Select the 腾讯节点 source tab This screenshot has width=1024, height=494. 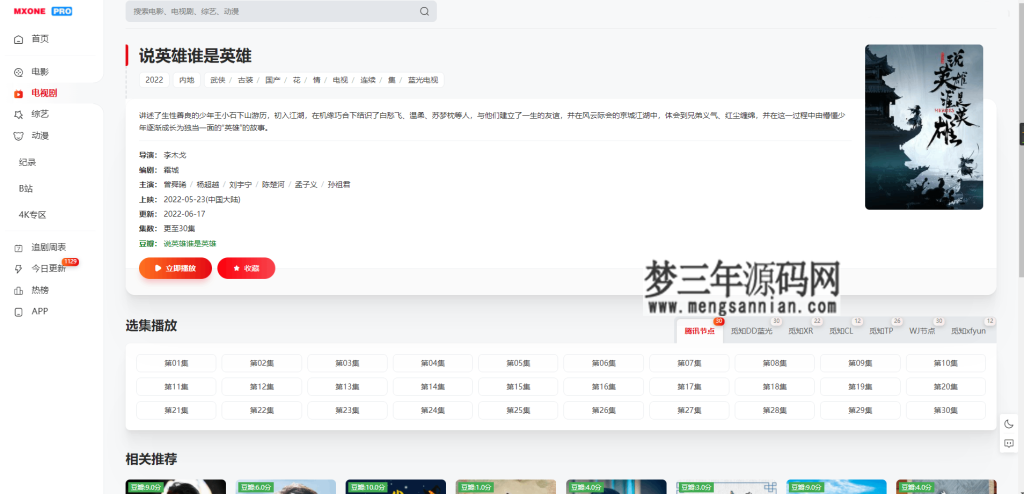tap(699, 331)
